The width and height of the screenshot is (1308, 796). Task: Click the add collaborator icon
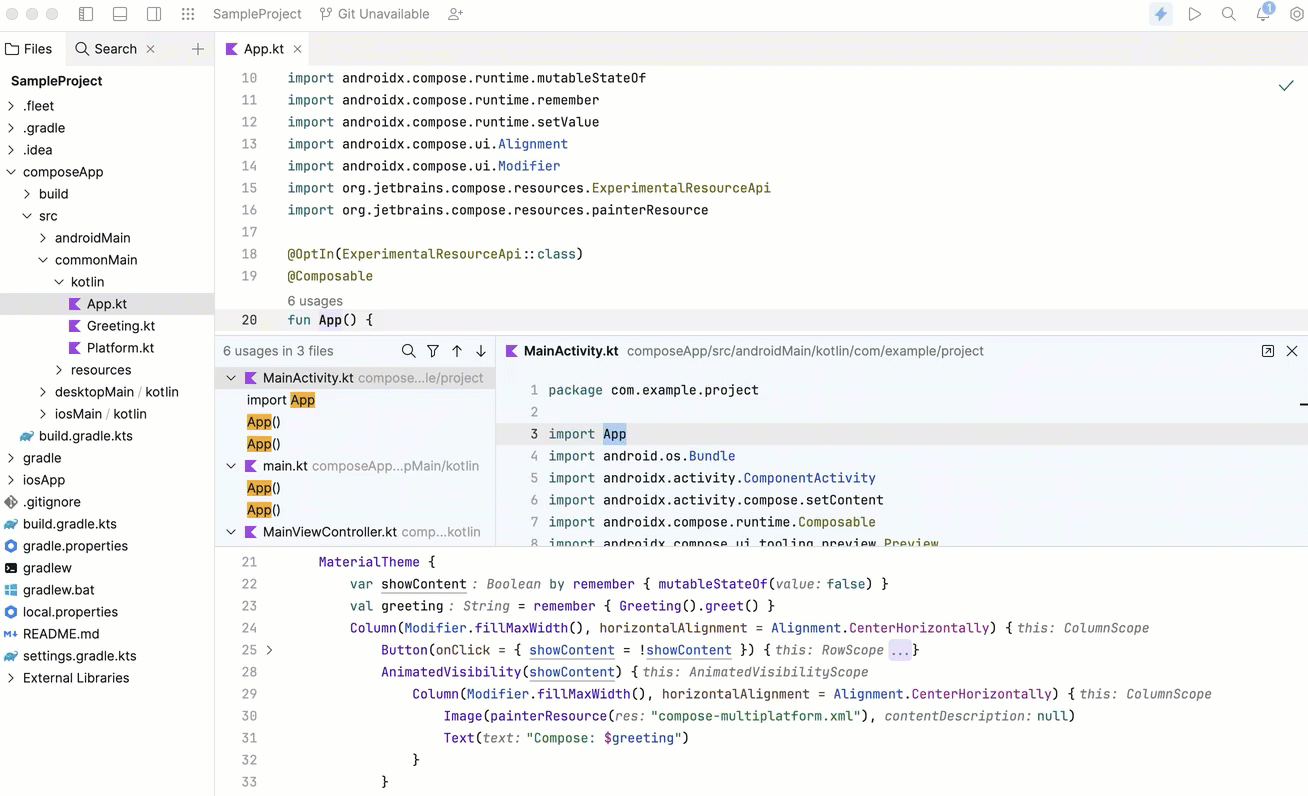pos(456,14)
